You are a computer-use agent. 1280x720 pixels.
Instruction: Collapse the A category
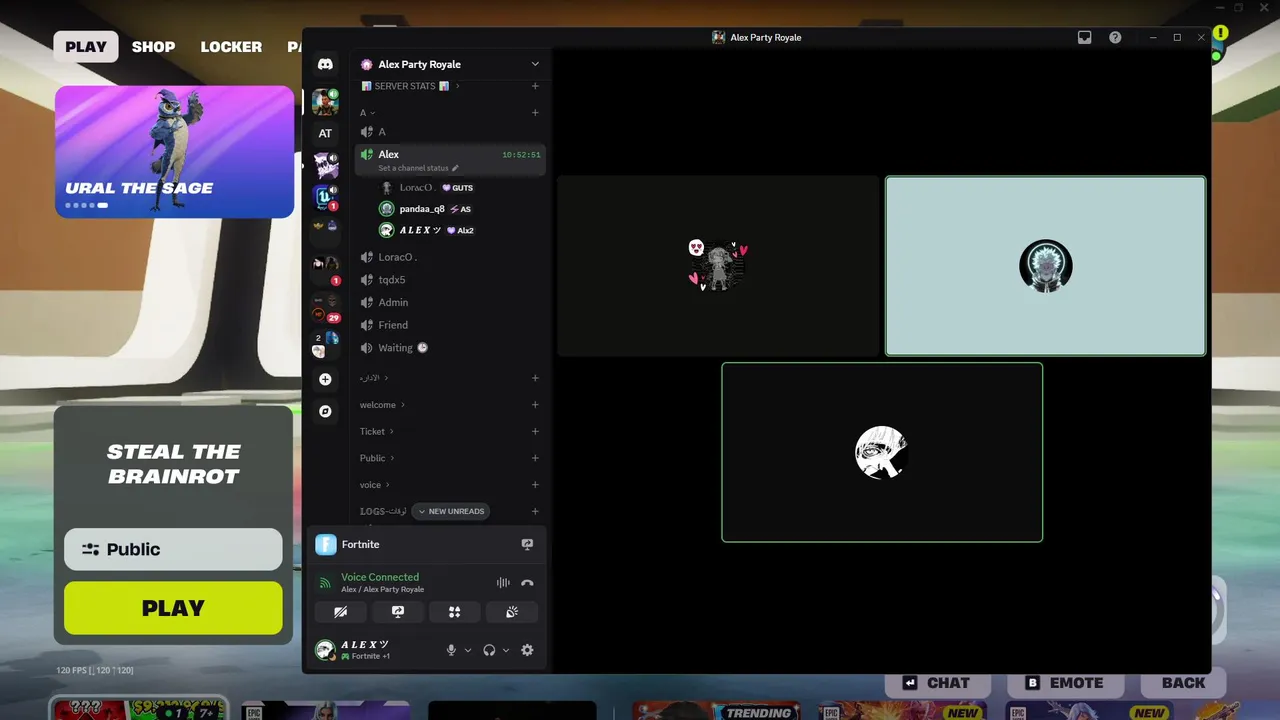(x=367, y=113)
